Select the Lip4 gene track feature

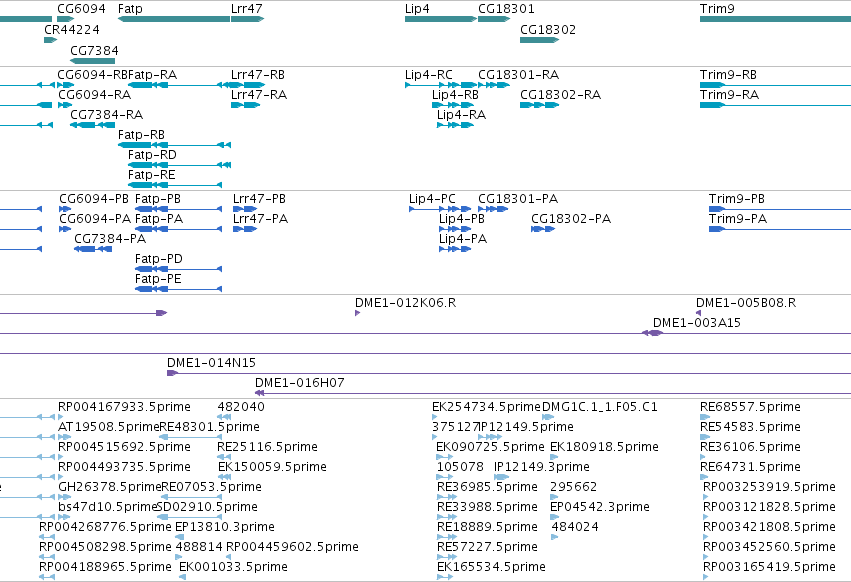[x=441, y=19]
